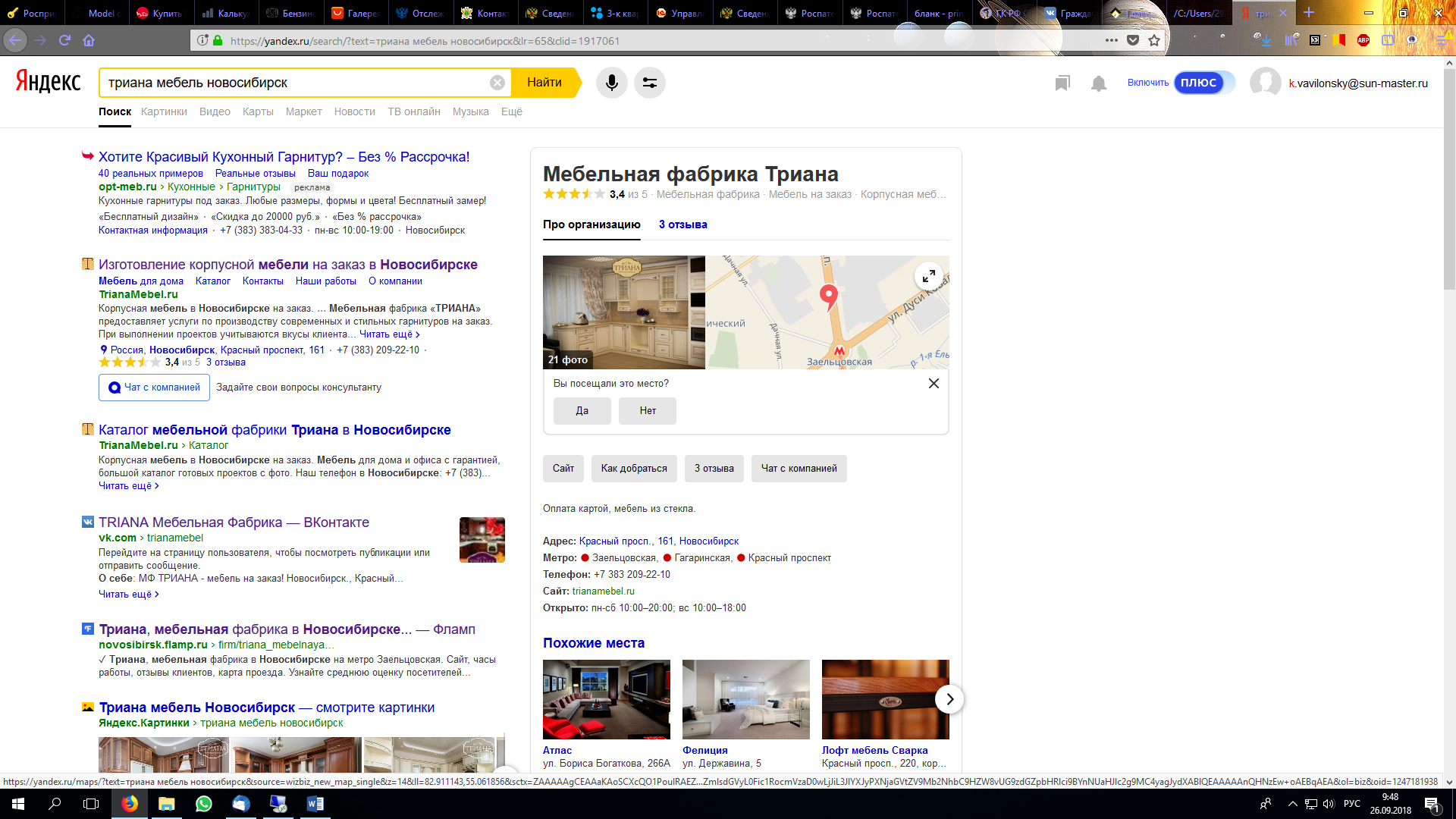The height and width of the screenshot is (819, 1456).
Task: Toggle the Yandex Плюс switch
Action: (x=1204, y=83)
